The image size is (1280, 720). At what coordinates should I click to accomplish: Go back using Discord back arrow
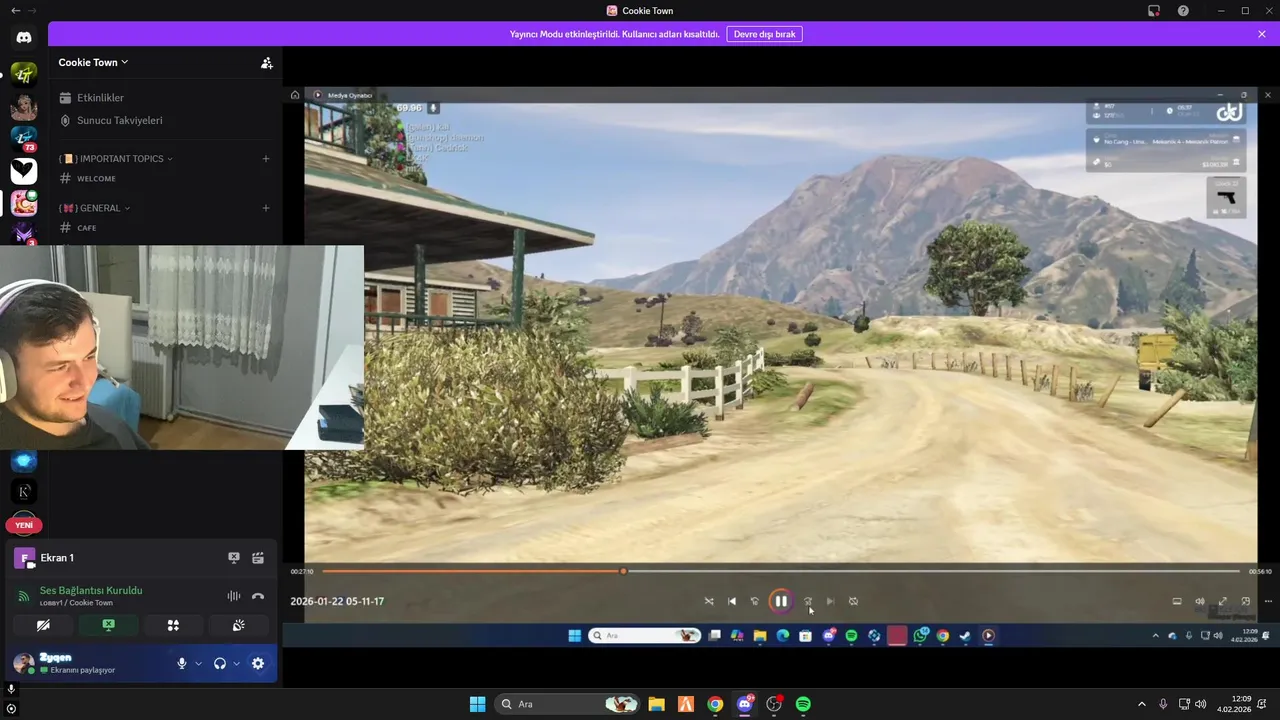[15, 10]
